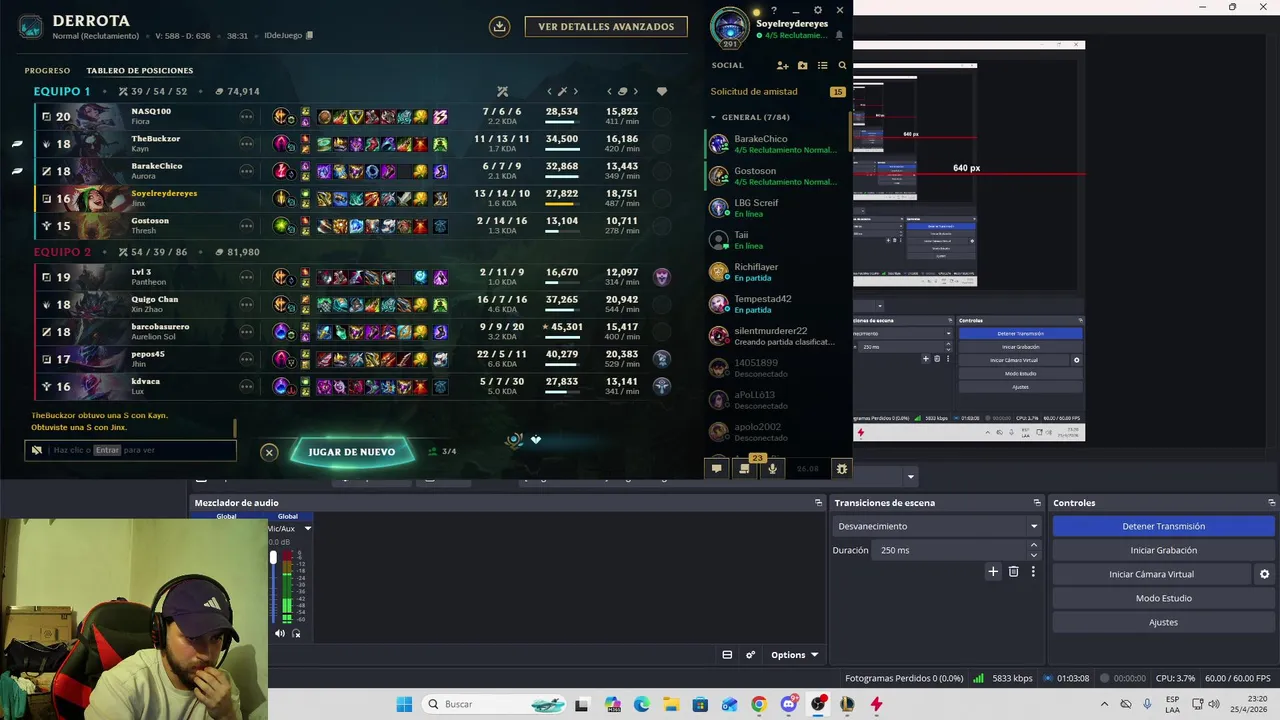Download the match results with the arrow icon

tap(500, 27)
